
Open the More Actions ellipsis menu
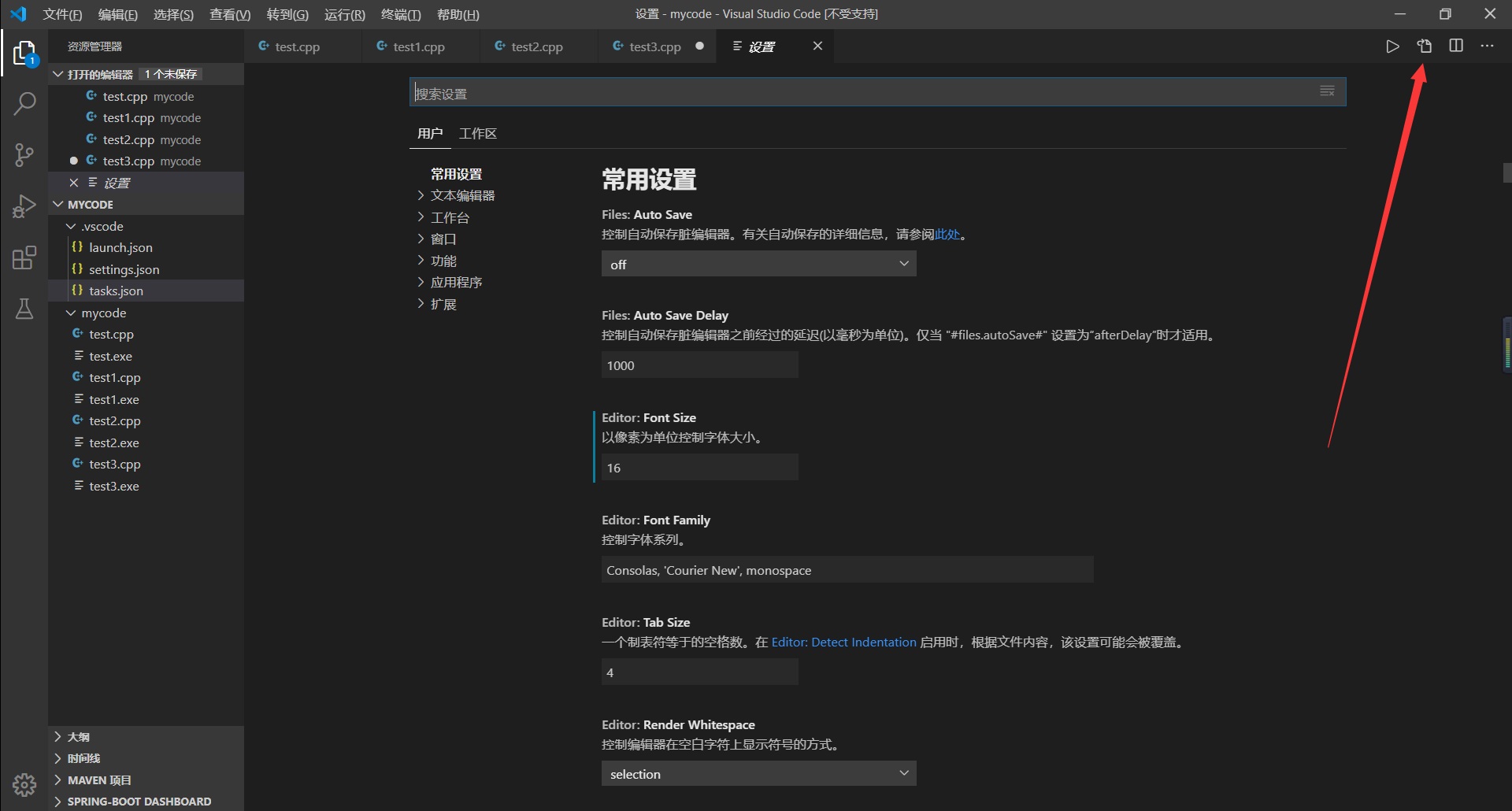coord(1487,46)
